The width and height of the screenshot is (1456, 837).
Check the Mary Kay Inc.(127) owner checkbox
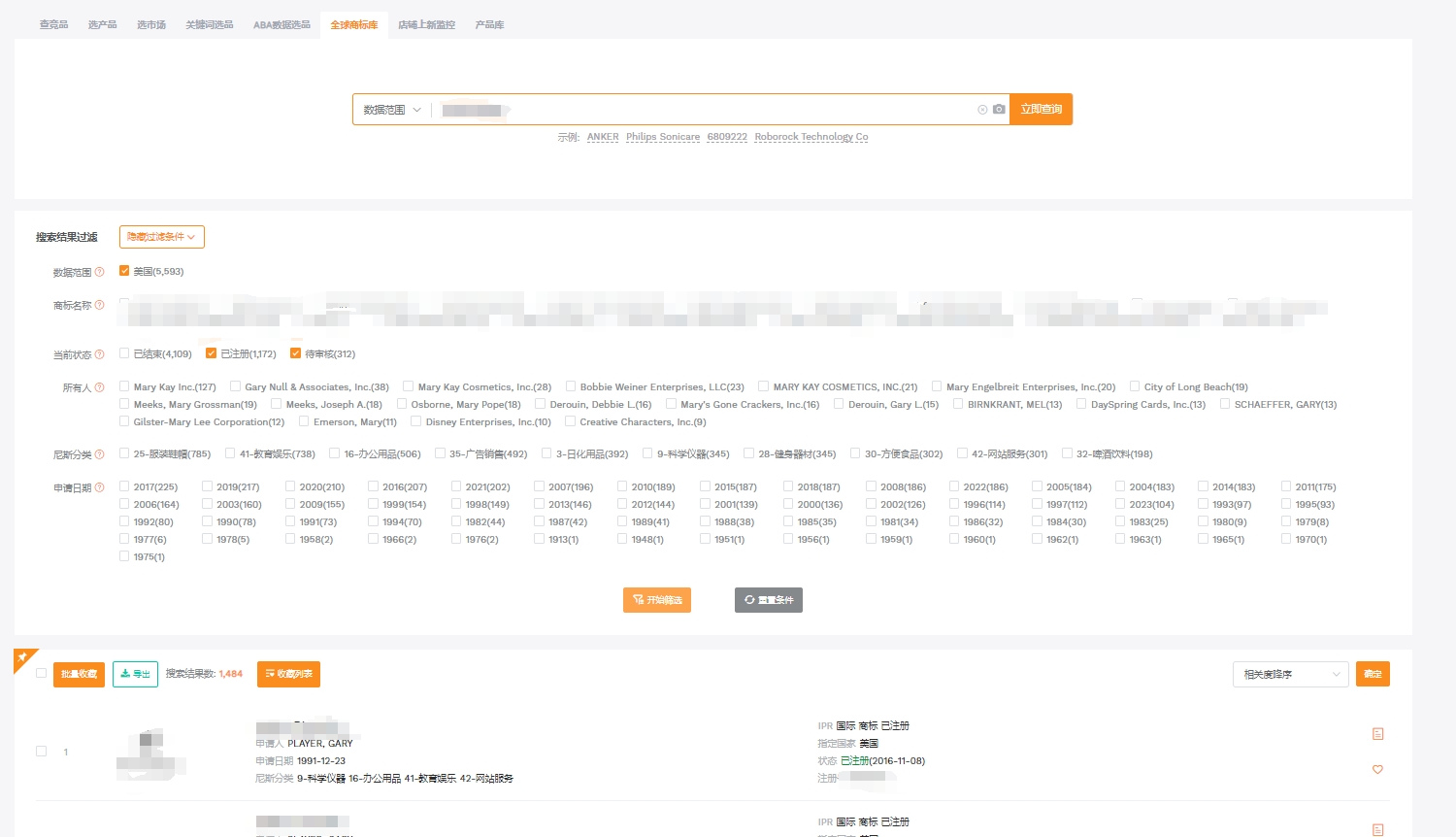pyautogui.click(x=124, y=386)
